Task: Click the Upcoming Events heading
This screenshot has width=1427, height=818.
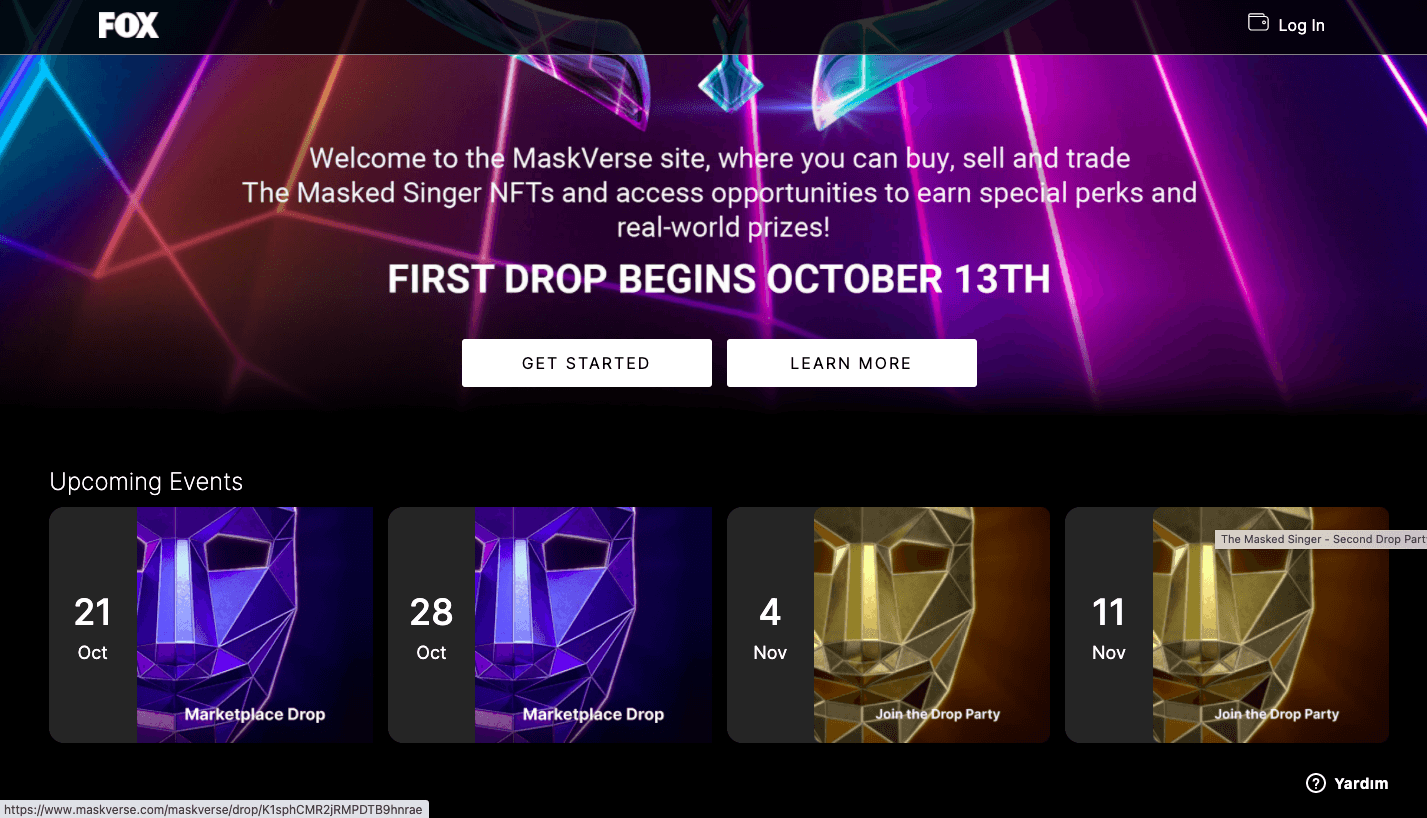Action: [x=146, y=482]
